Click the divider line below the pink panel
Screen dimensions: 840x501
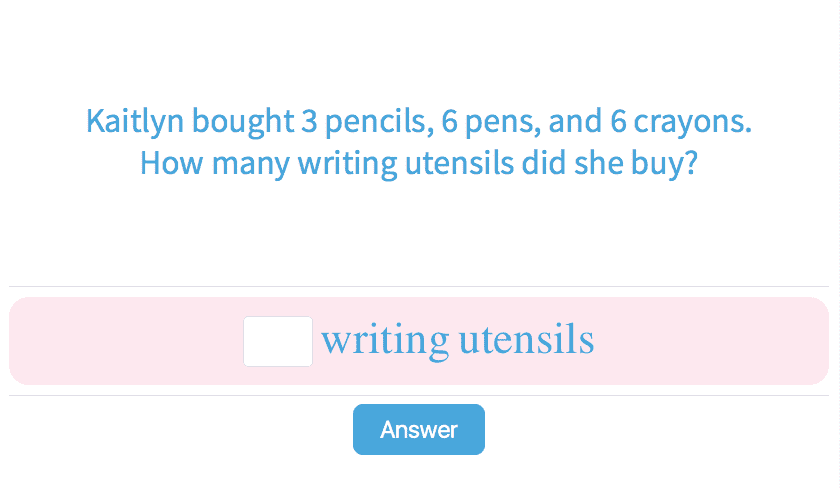(419, 395)
